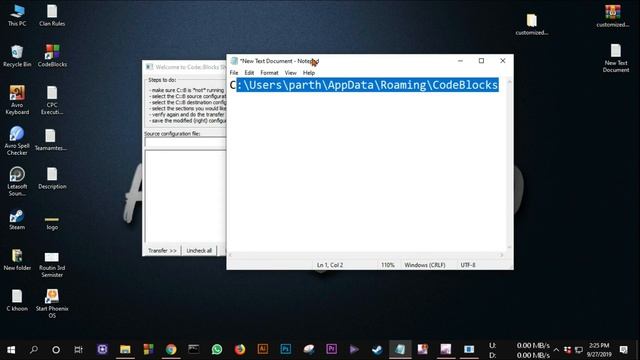640x360 pixels.
Task: Open Task View on the taskbar
Action: pos(78,349)
